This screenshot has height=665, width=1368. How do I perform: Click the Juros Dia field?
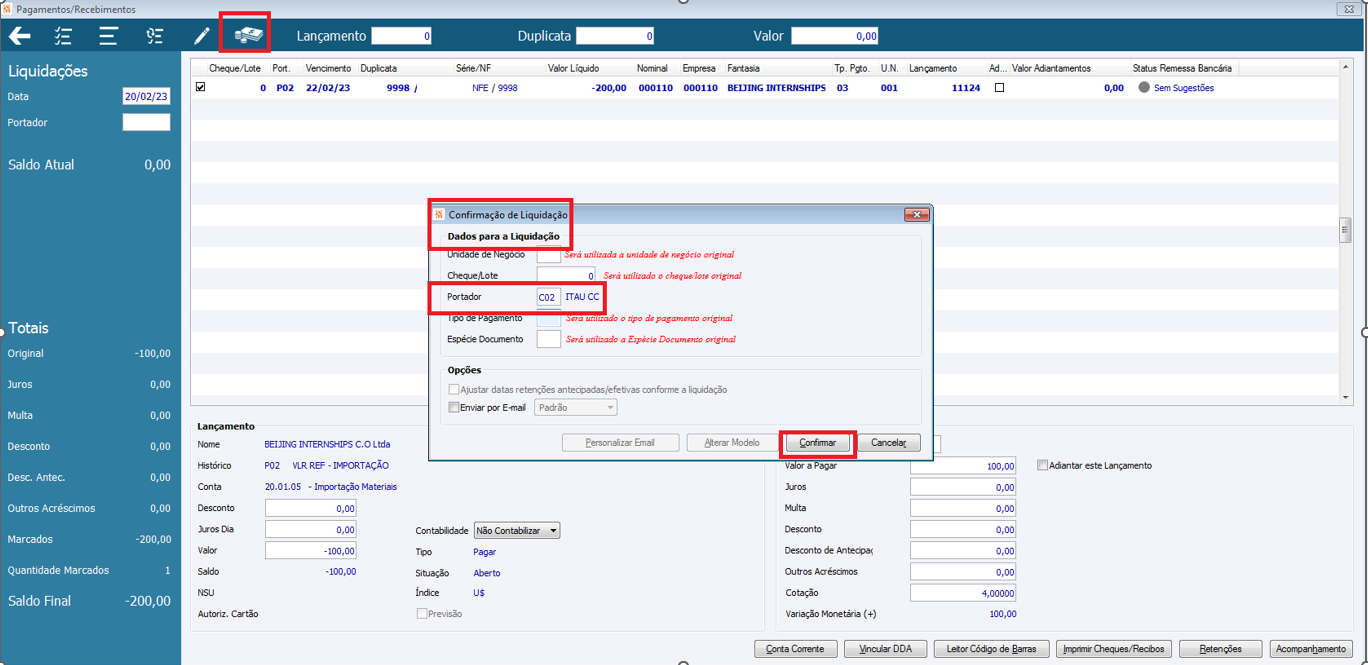click(311, 529)
